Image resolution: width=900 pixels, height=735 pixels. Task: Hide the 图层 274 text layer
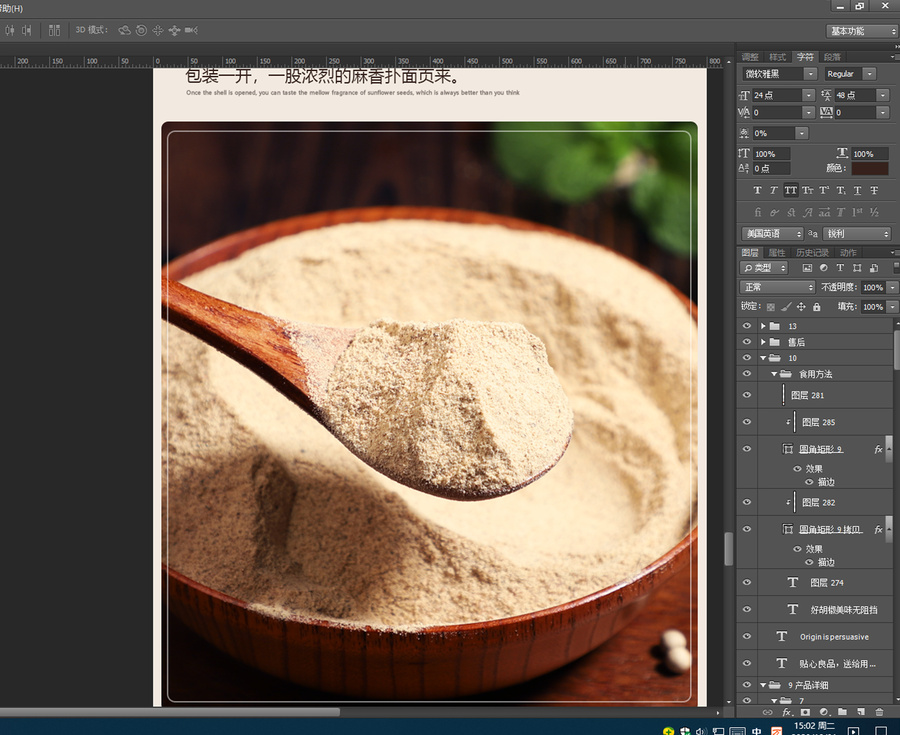747,582
